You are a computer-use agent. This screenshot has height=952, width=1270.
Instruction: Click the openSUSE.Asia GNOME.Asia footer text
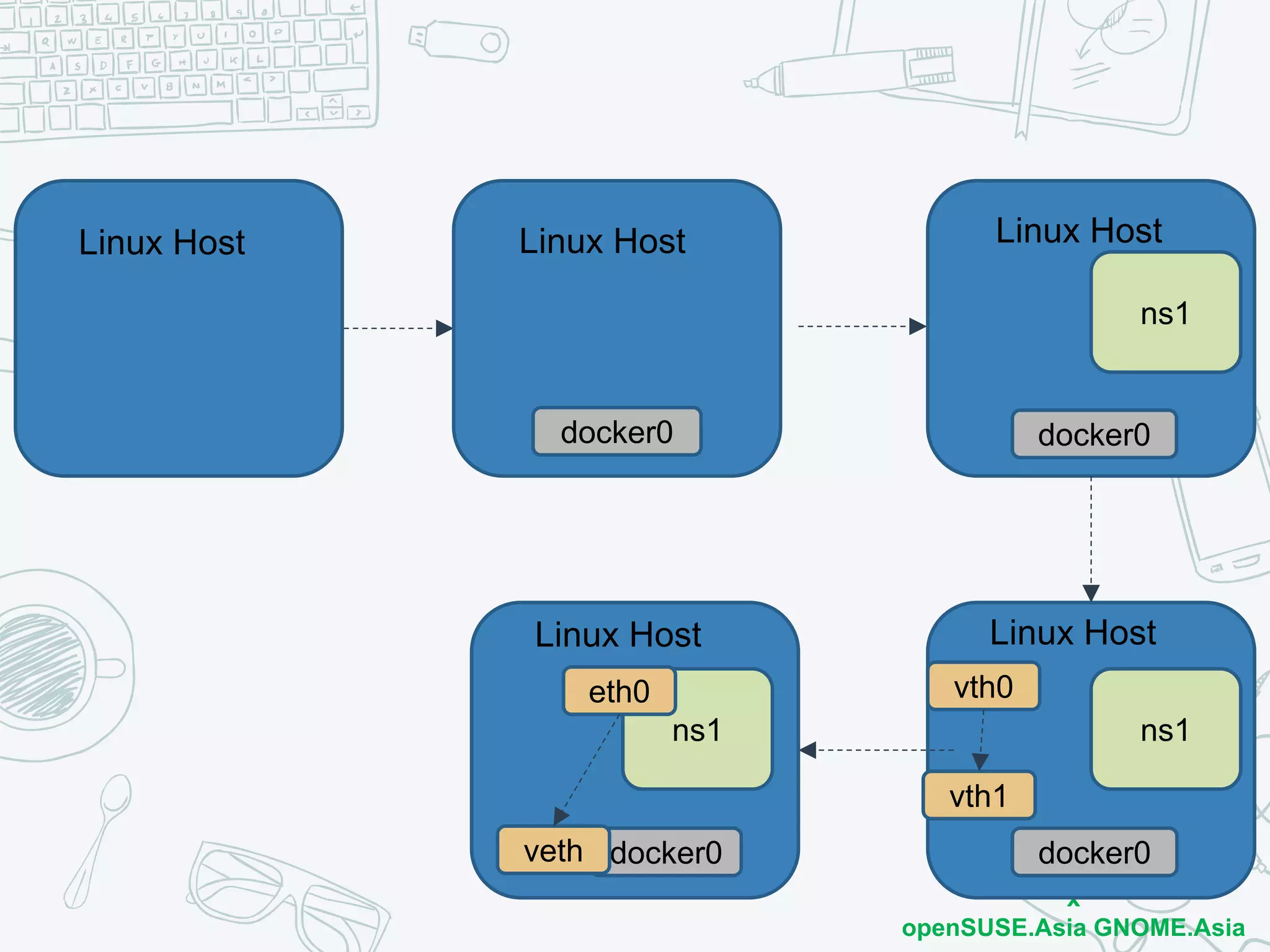(x=1073, y=928)
